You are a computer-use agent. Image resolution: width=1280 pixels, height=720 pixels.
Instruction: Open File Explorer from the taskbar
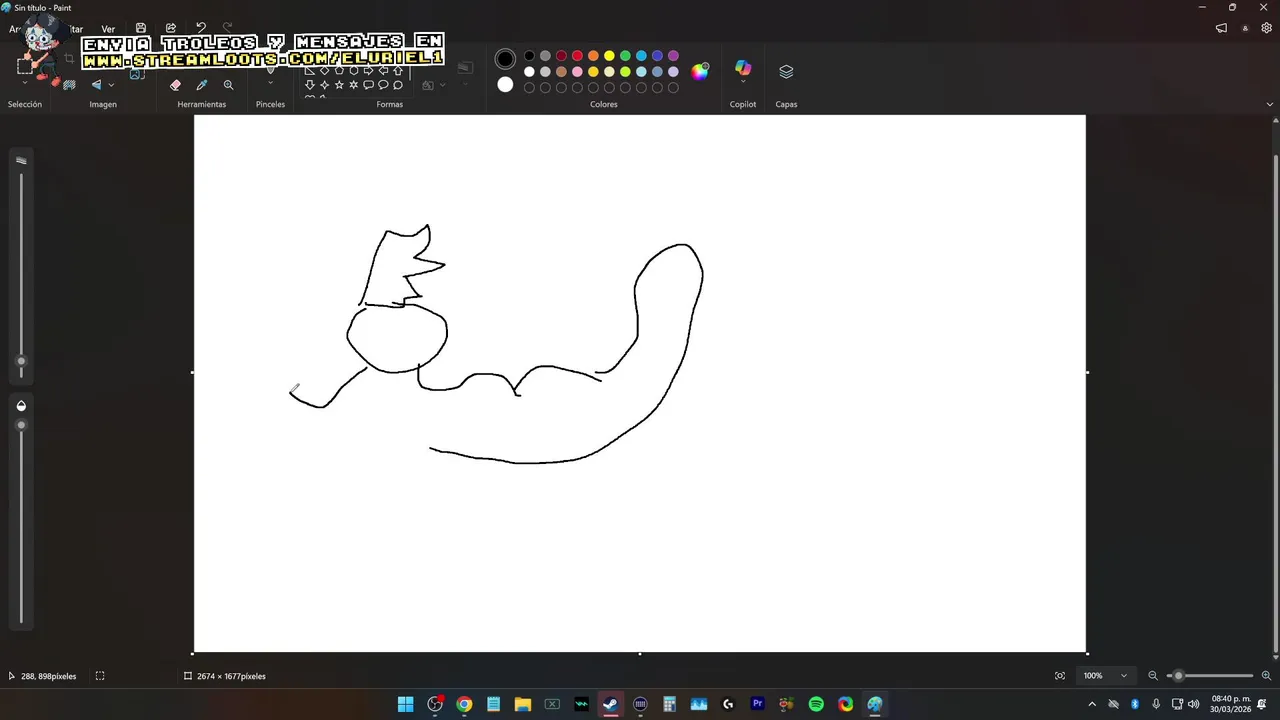523,704
